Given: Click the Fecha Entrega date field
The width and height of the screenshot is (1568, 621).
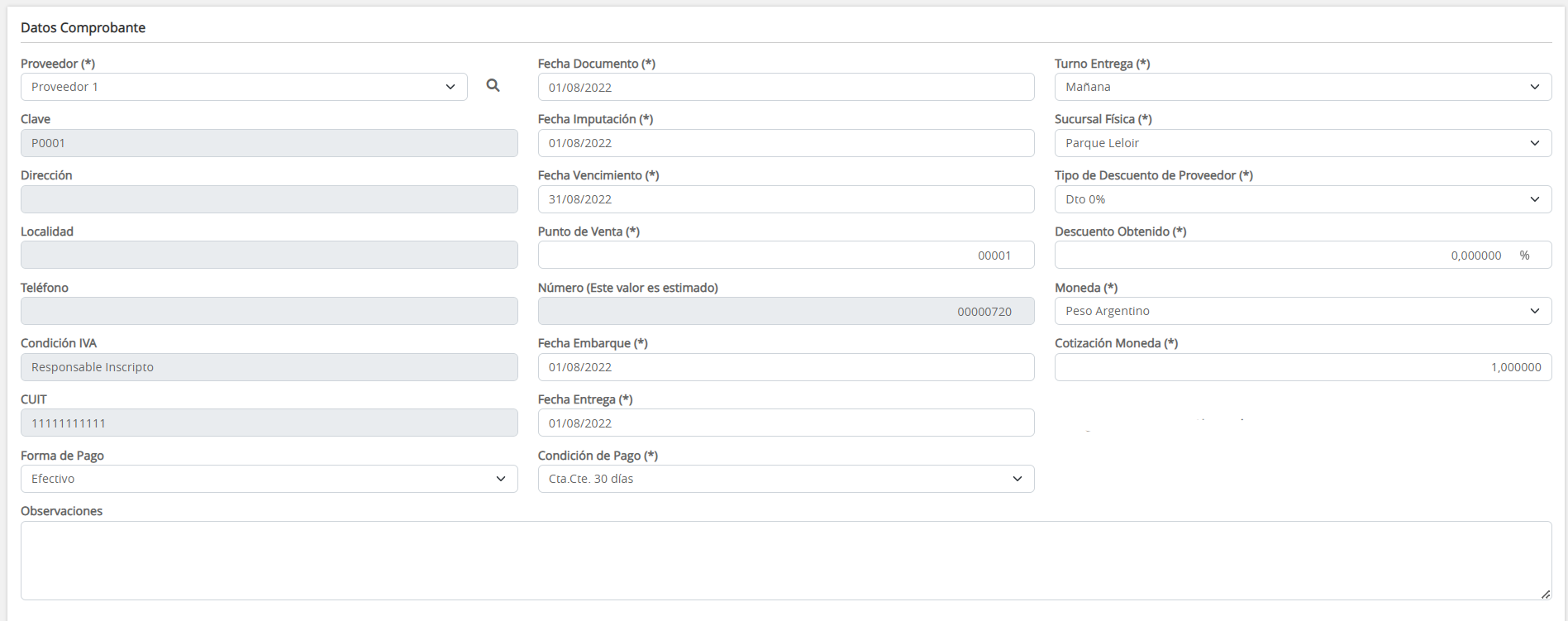Looking at the screenshot, I should (x=785, y=423).
